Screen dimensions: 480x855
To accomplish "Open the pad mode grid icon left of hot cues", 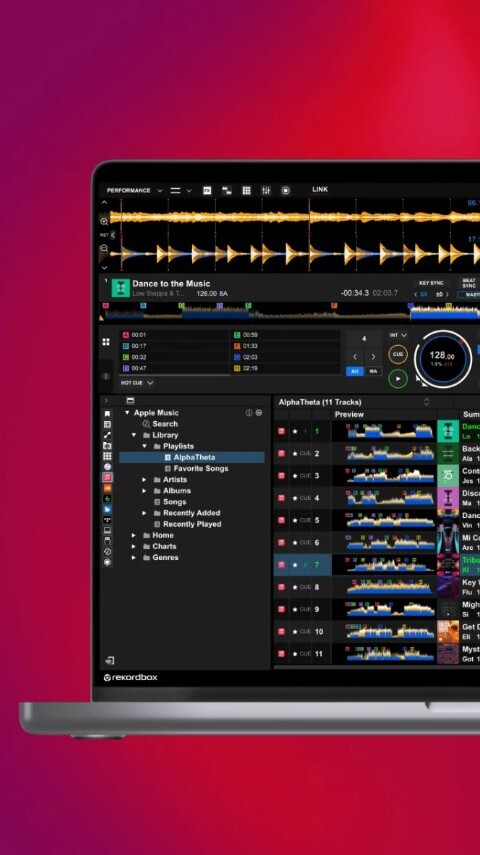I will click(x=106, y=342).
